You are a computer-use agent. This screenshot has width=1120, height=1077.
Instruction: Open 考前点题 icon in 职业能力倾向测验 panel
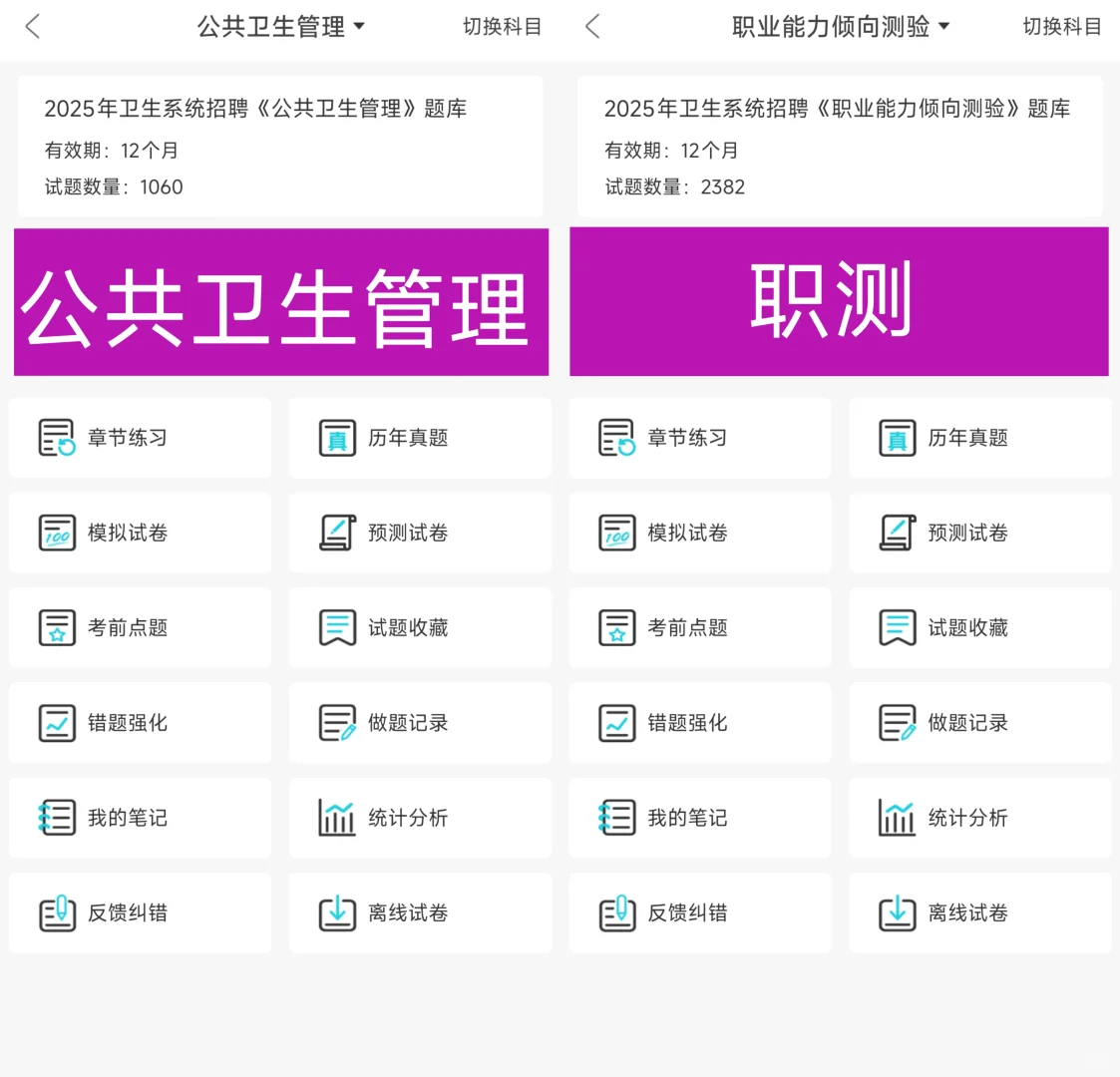(x=616, y=628)
